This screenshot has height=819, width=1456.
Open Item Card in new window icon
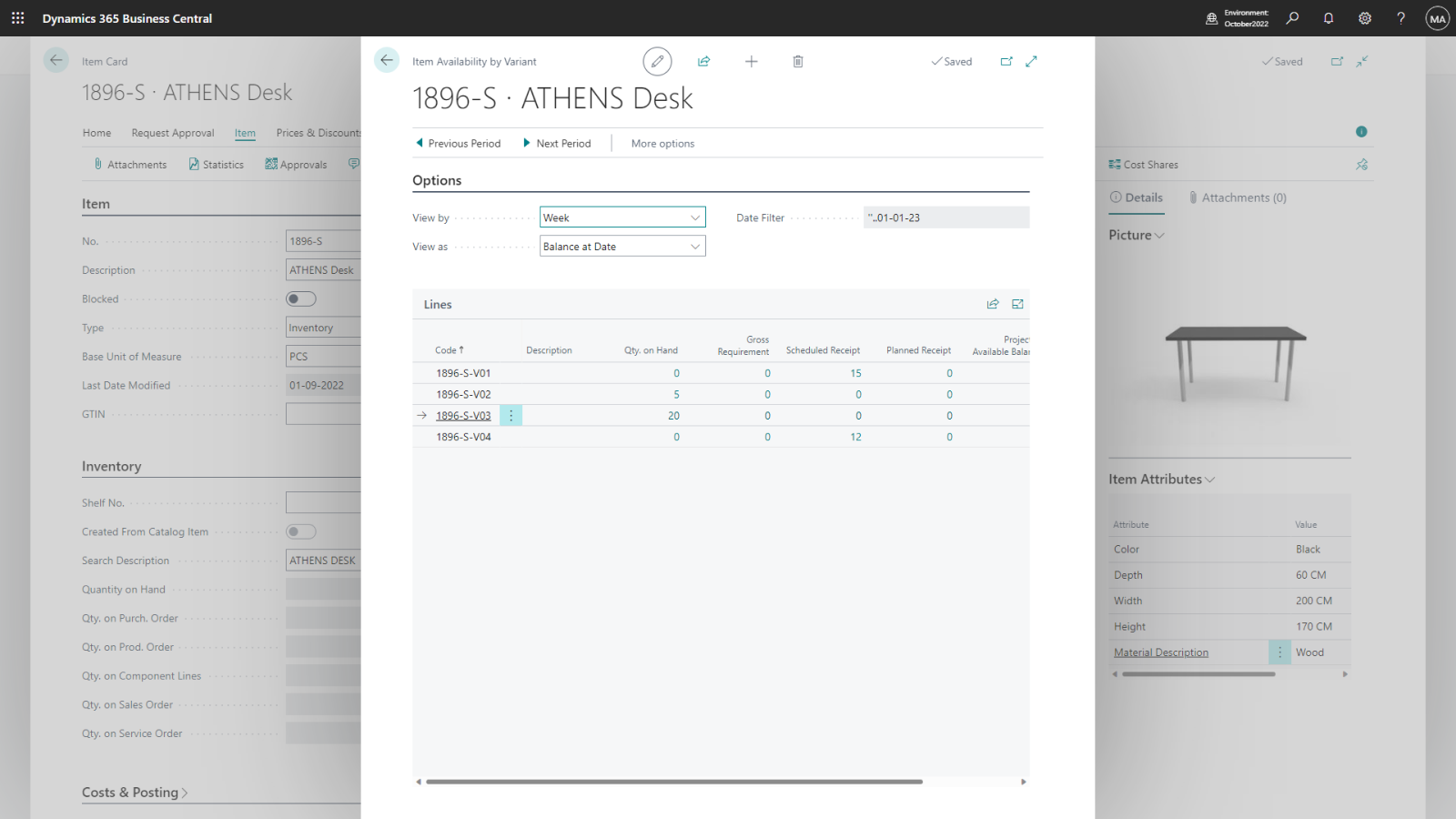pyautogui.click(x=1337, y=61)
